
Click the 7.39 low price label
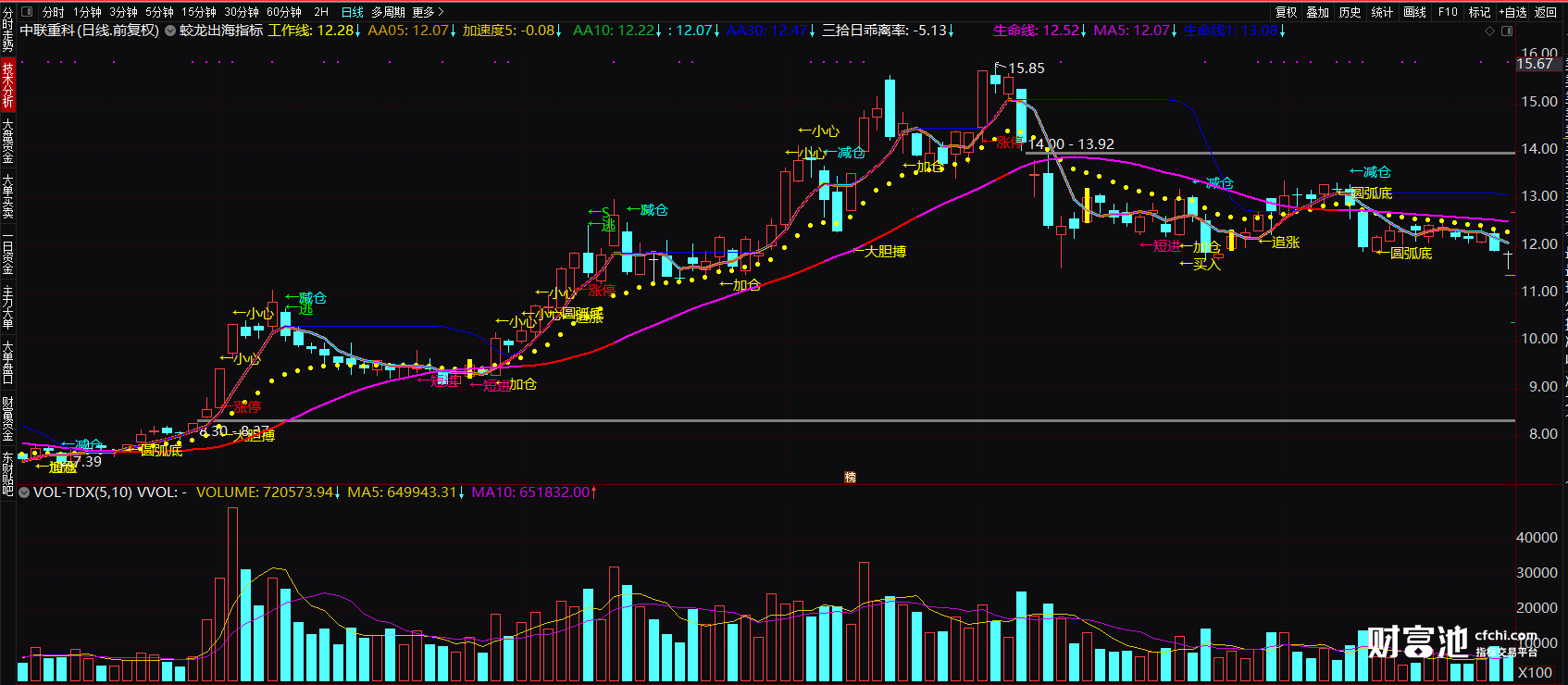coord(87,461)
